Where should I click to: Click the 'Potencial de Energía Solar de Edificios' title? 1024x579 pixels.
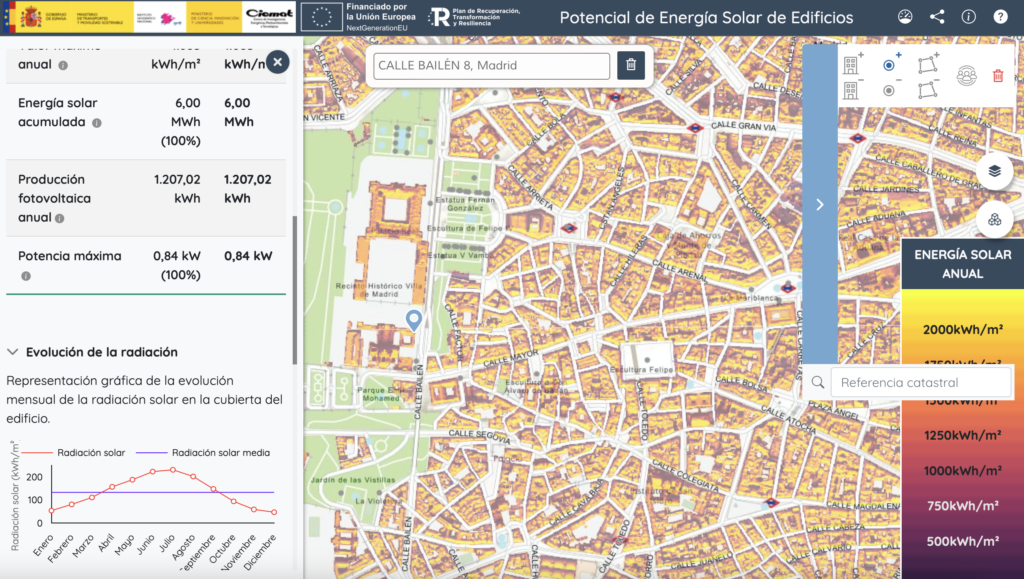coord(706,18)
